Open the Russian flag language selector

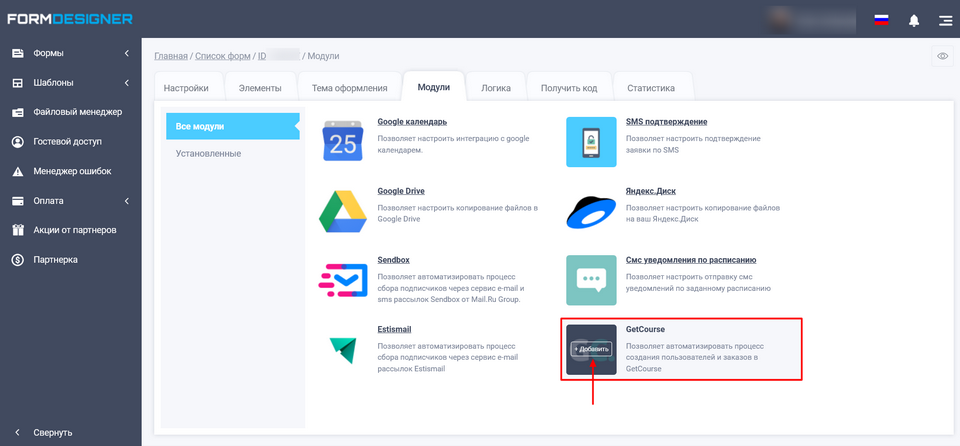tap(881, 20)
